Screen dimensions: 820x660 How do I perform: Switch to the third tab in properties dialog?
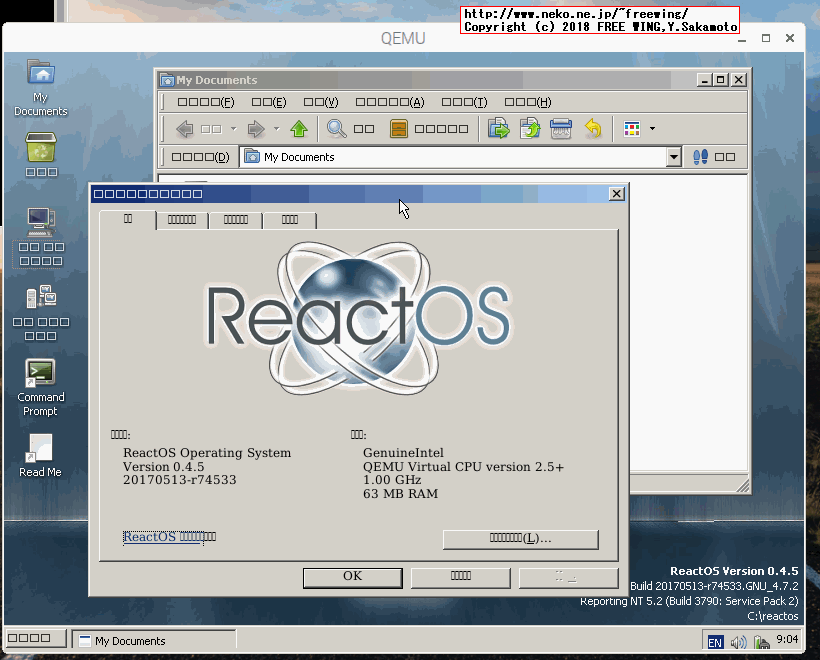click(236, 220)
